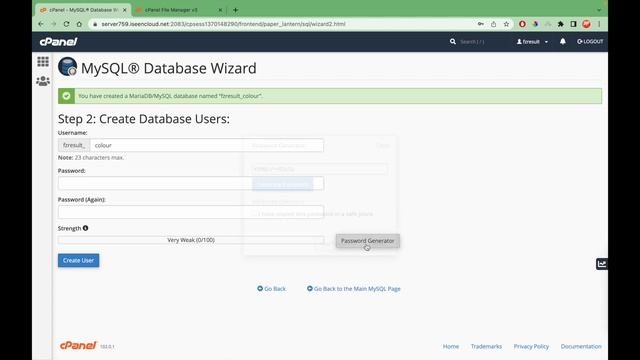
Task: Click the browser forward arrow
Action: point(53,24)
